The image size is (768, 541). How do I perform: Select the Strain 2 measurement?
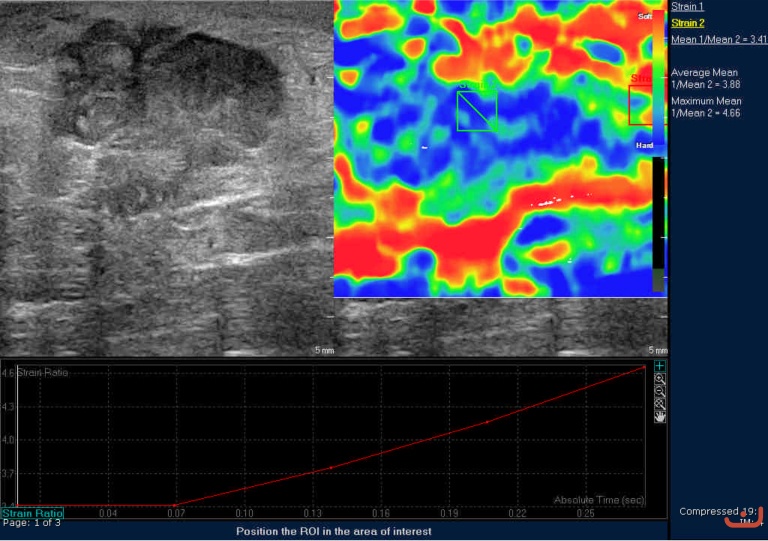coord(687,23)
